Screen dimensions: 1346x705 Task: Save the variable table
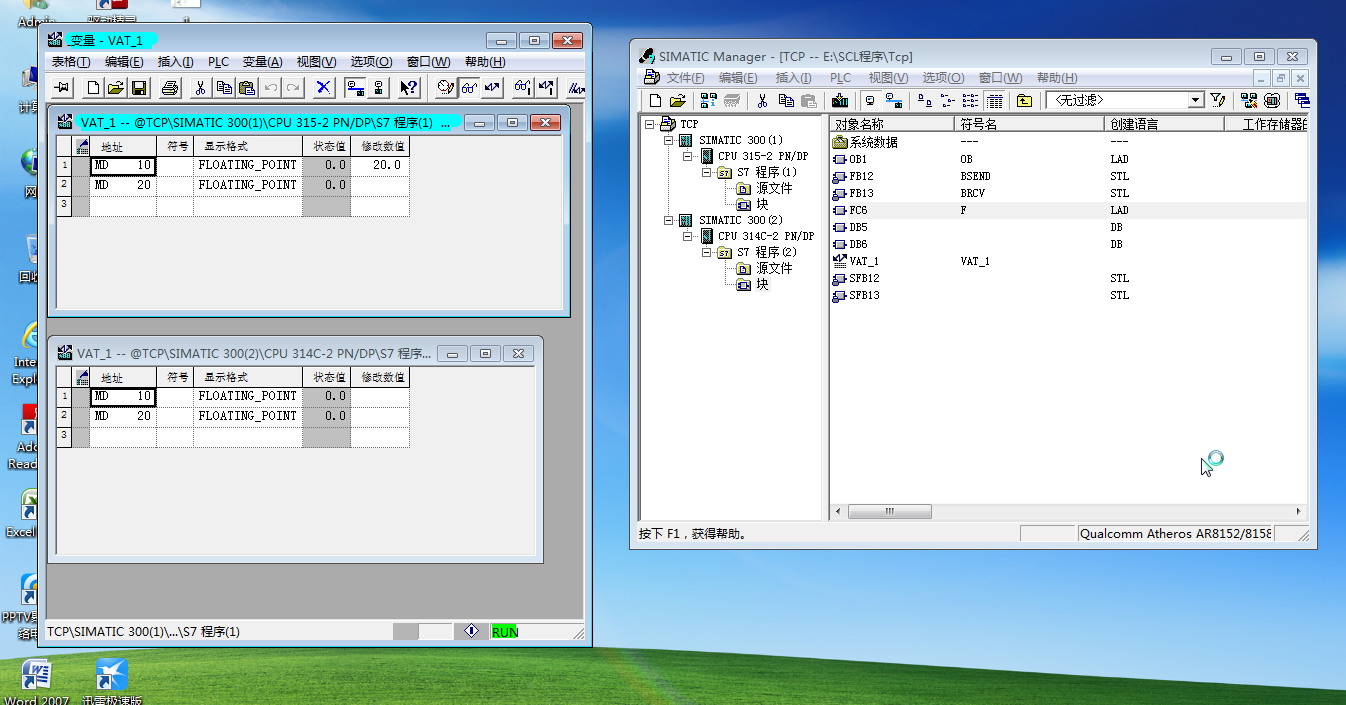(139, 88)
